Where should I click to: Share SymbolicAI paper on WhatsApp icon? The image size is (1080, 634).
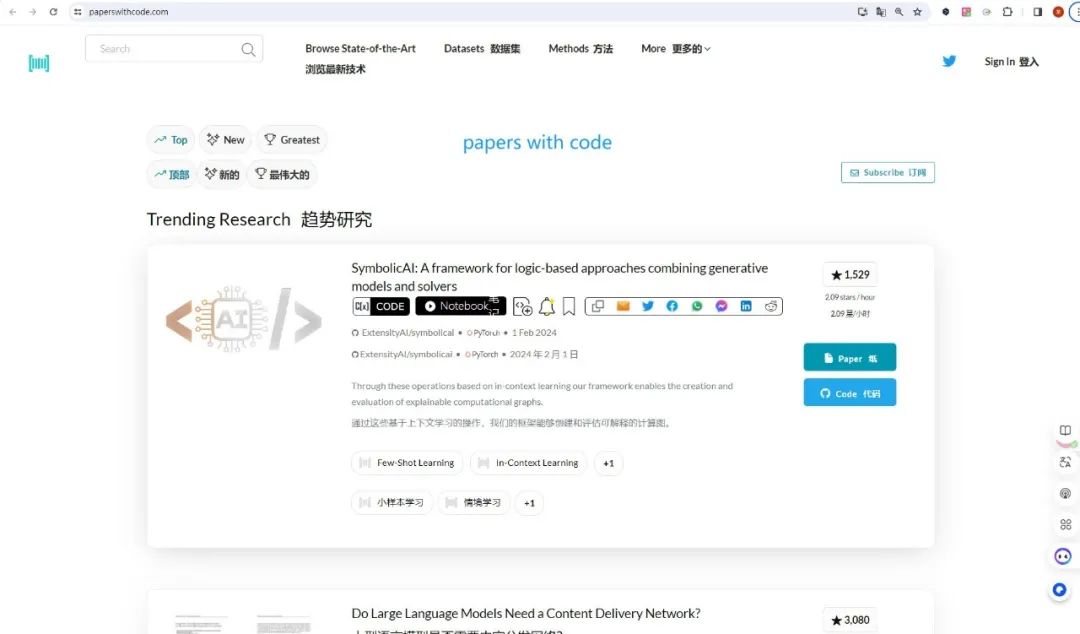click(697, 306)
